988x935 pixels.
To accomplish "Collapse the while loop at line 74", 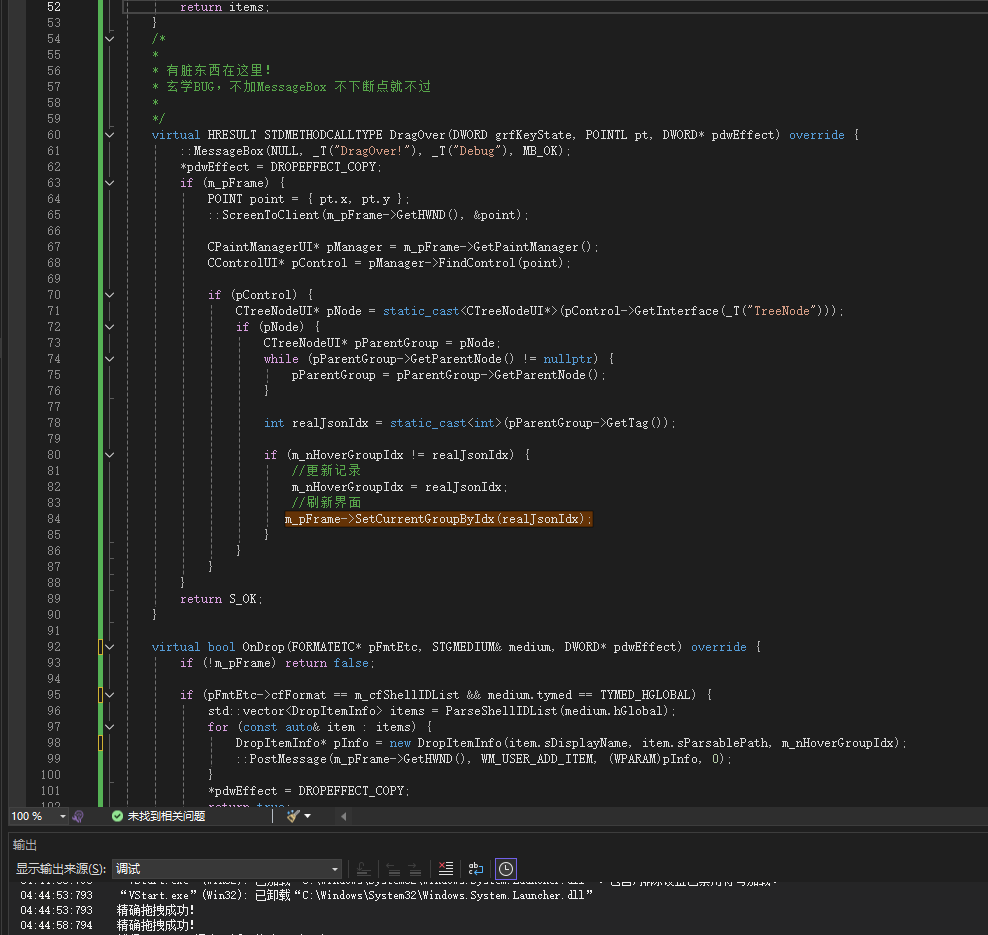I will pos(110,359).
